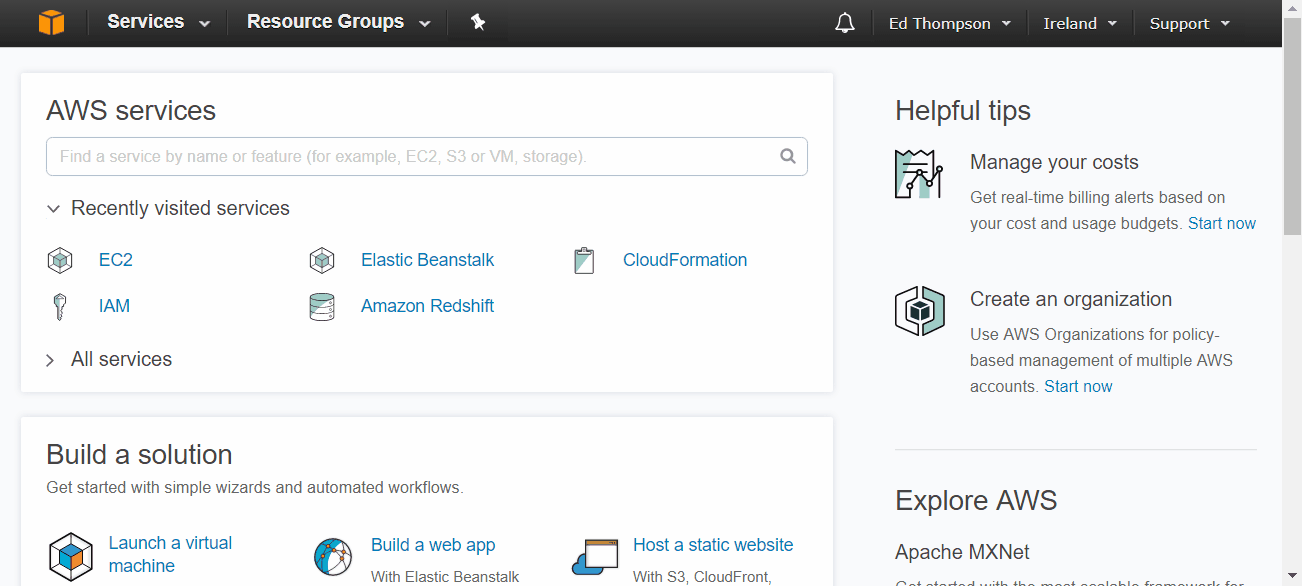Click the CloudFormation clipboard icon
Viewport: 1302px width, 586px height.
(584, 261)
